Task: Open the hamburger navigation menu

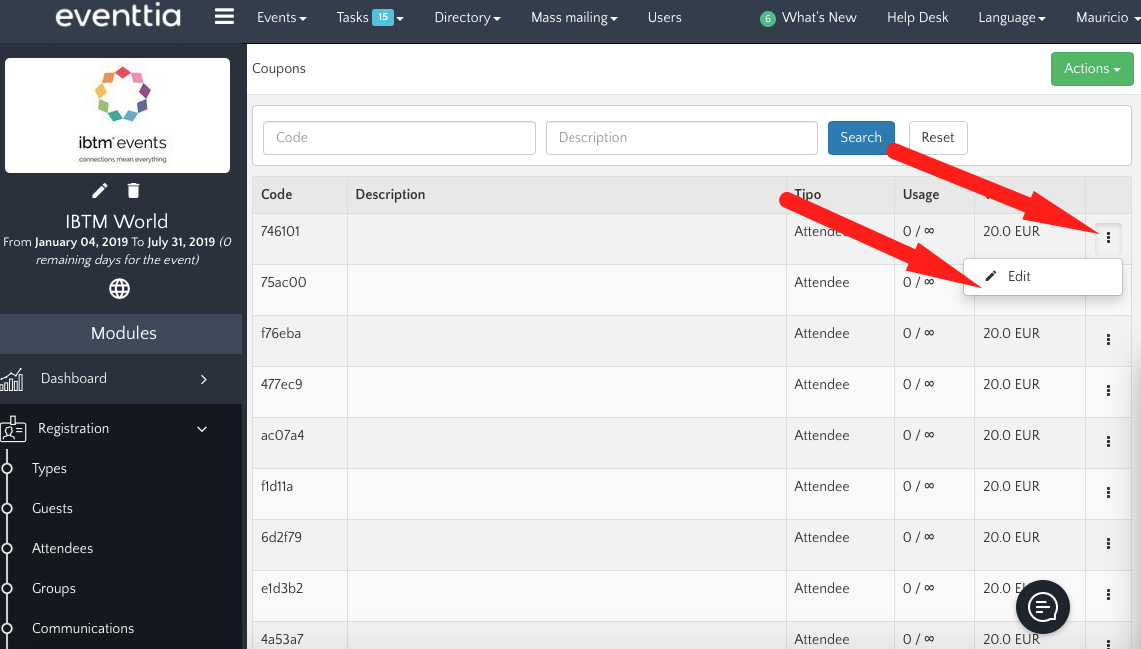Action: point(224,16)
